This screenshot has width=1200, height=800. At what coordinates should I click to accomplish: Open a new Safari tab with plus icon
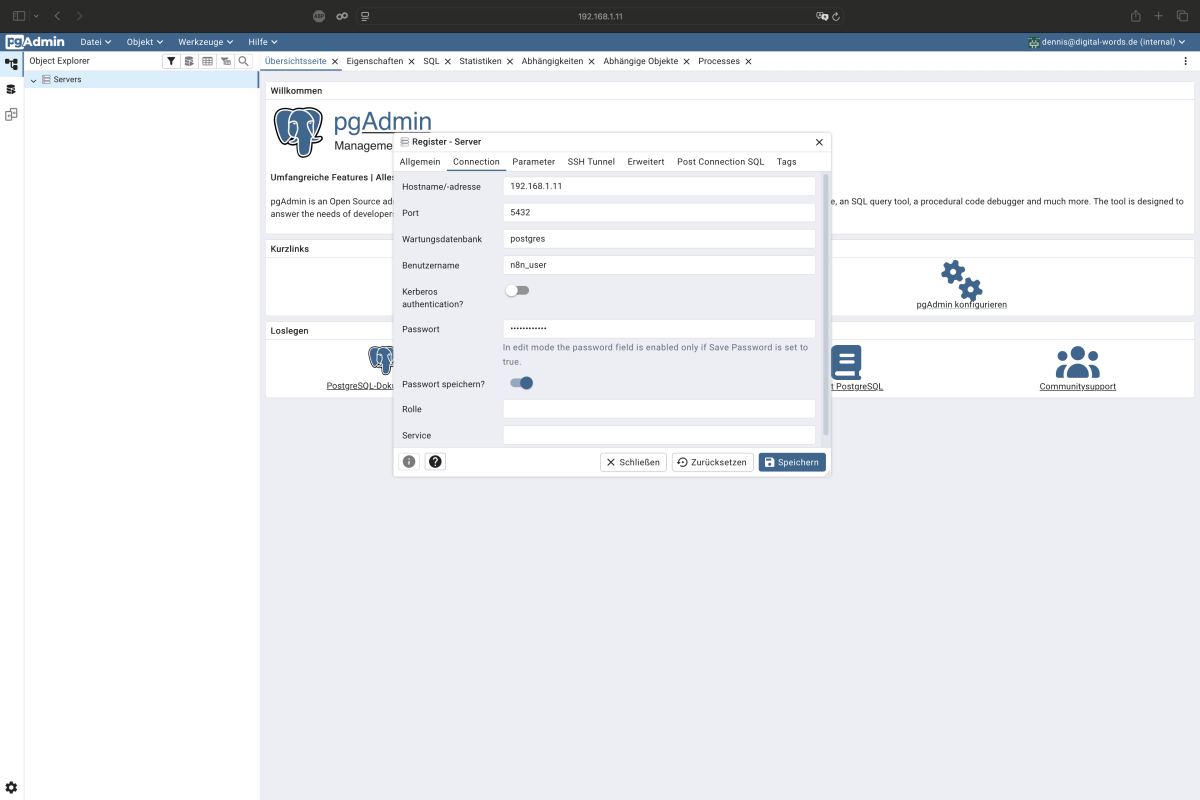[1159, 16]
